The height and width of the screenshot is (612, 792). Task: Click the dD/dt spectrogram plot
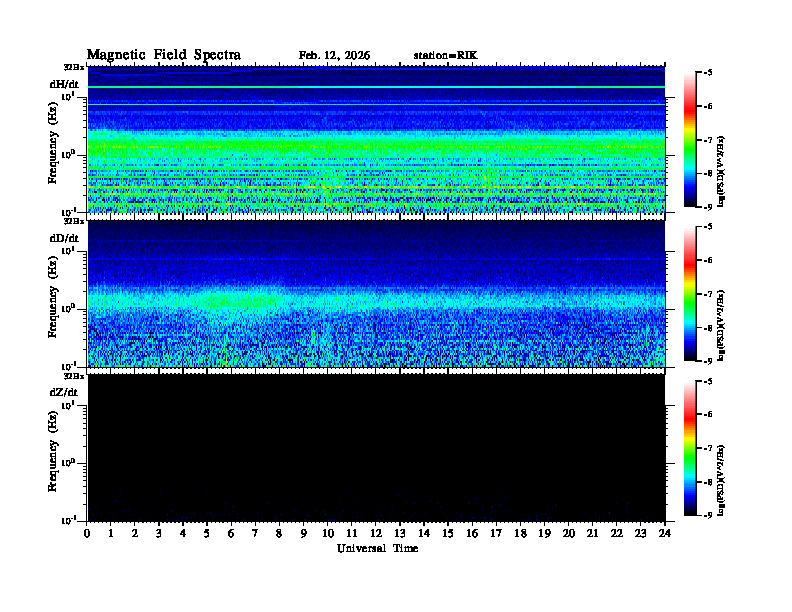point(376,294)
